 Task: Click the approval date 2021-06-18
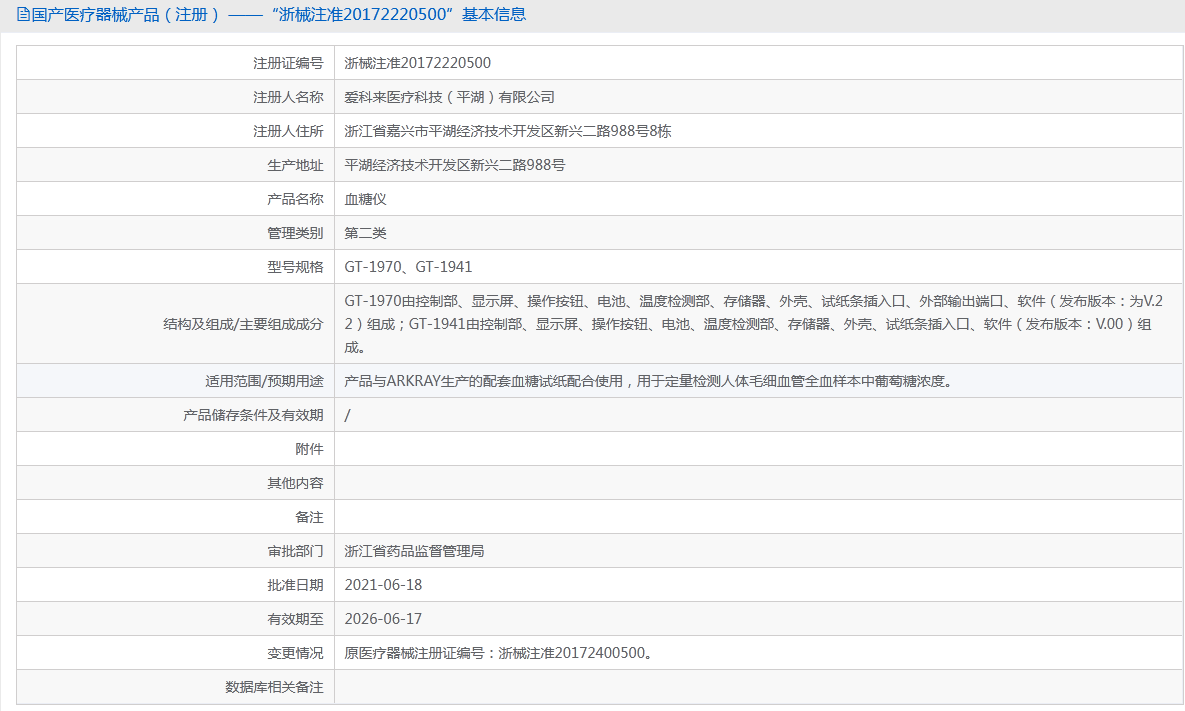pos(383,585)
